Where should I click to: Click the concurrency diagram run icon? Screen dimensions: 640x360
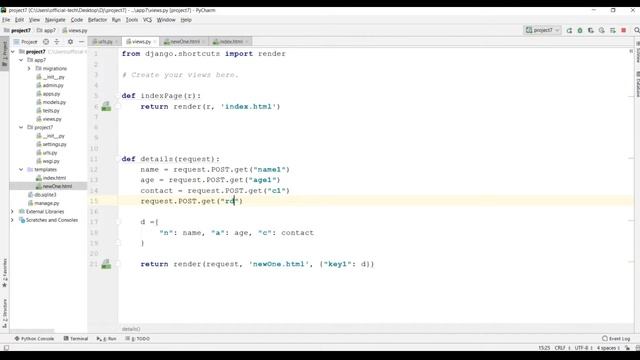(x=613, y=31)
